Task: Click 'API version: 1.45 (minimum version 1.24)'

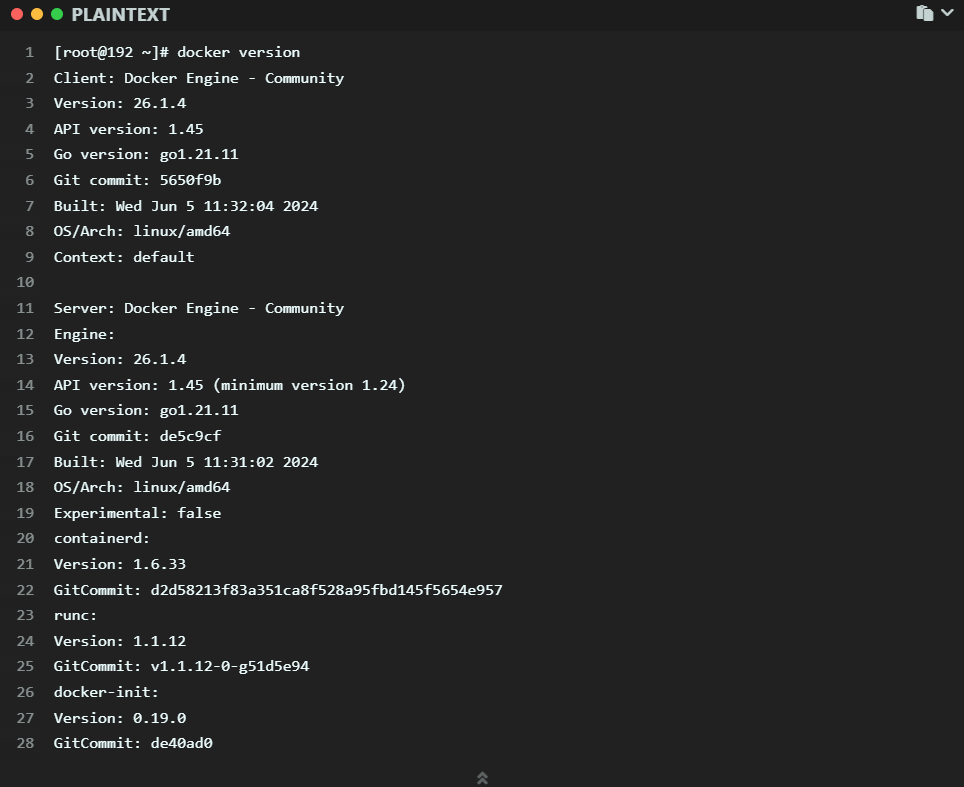Action: pos(229,385)
